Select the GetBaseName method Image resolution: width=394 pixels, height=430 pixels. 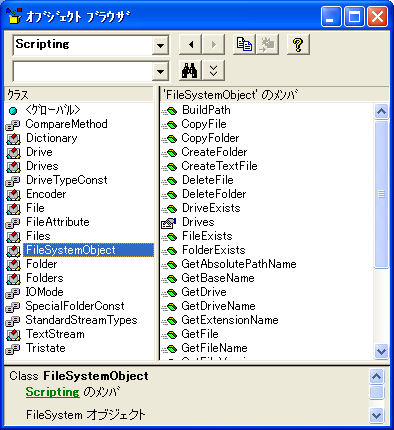218,278
